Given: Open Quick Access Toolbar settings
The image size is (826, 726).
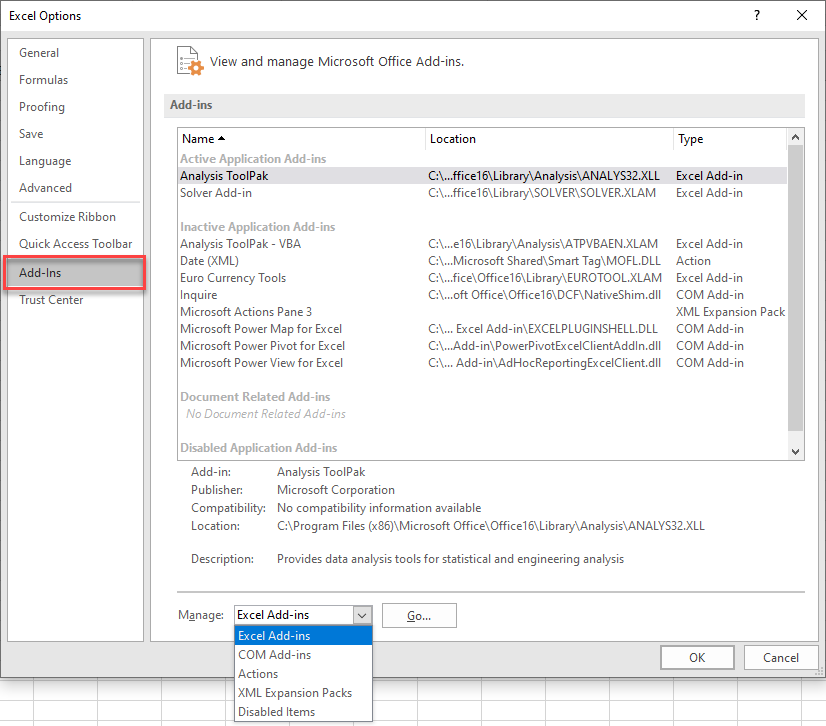Looking at the screenshot, I should coord(75,243).
